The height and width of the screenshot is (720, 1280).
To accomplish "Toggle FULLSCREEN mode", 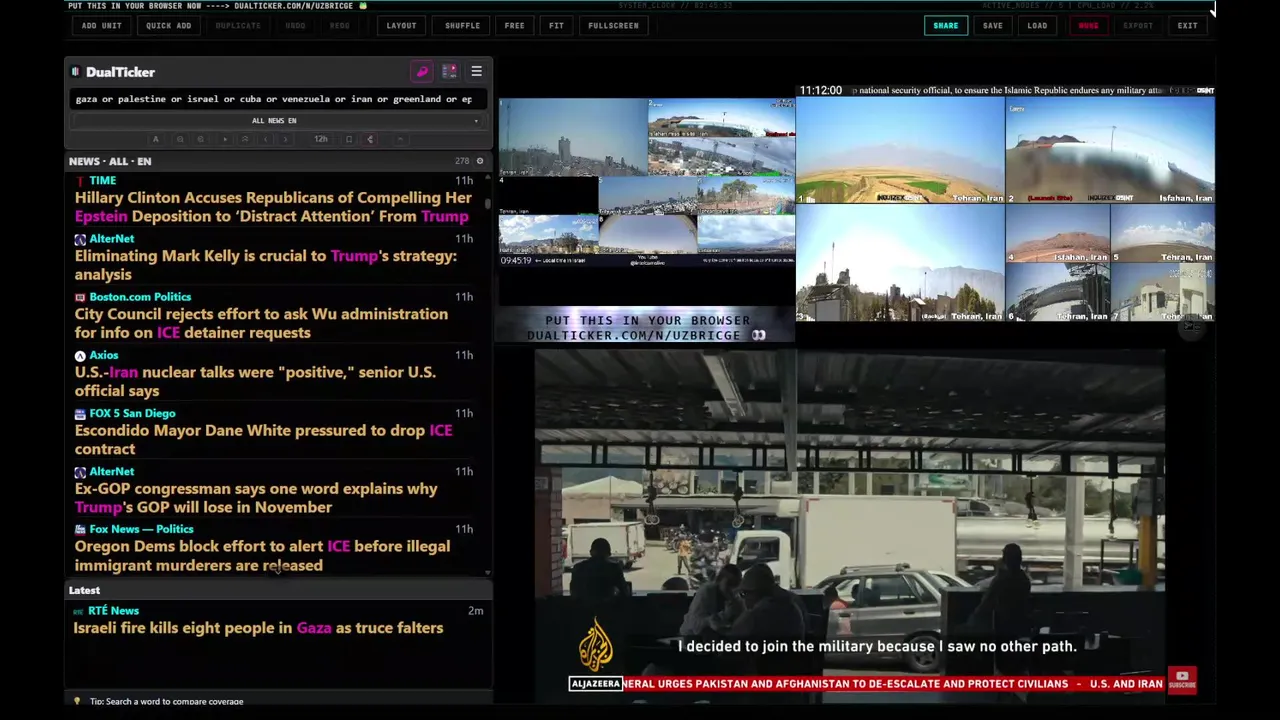I will click(x=613, y=26).
